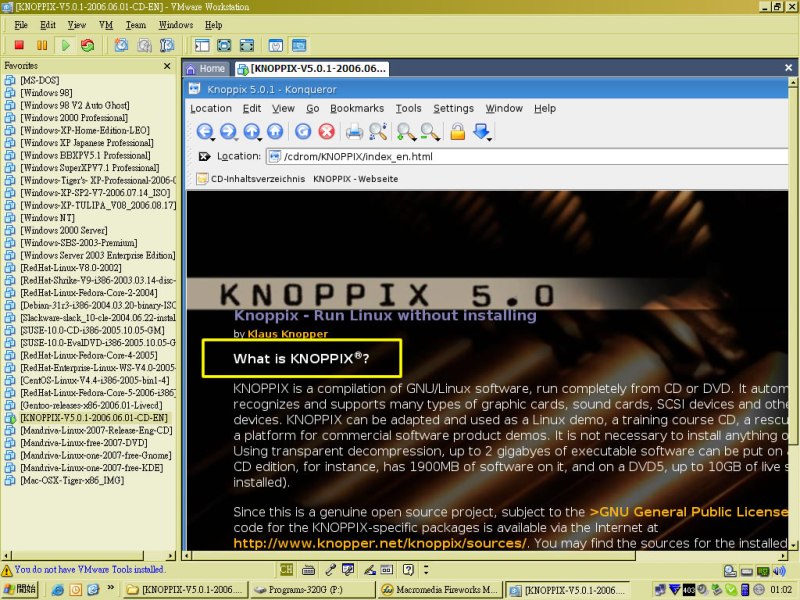Image resolution: width=800 pixels, height=600 pixels.
Task: Power on the VM with the green play icon
Action: 65,45
